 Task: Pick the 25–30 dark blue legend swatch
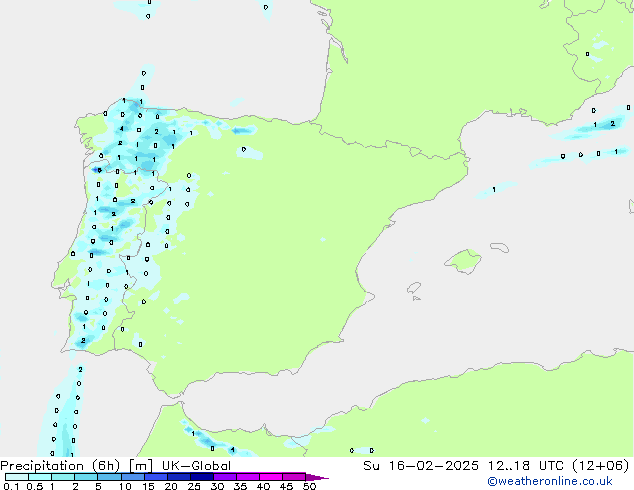coord(202,477)
